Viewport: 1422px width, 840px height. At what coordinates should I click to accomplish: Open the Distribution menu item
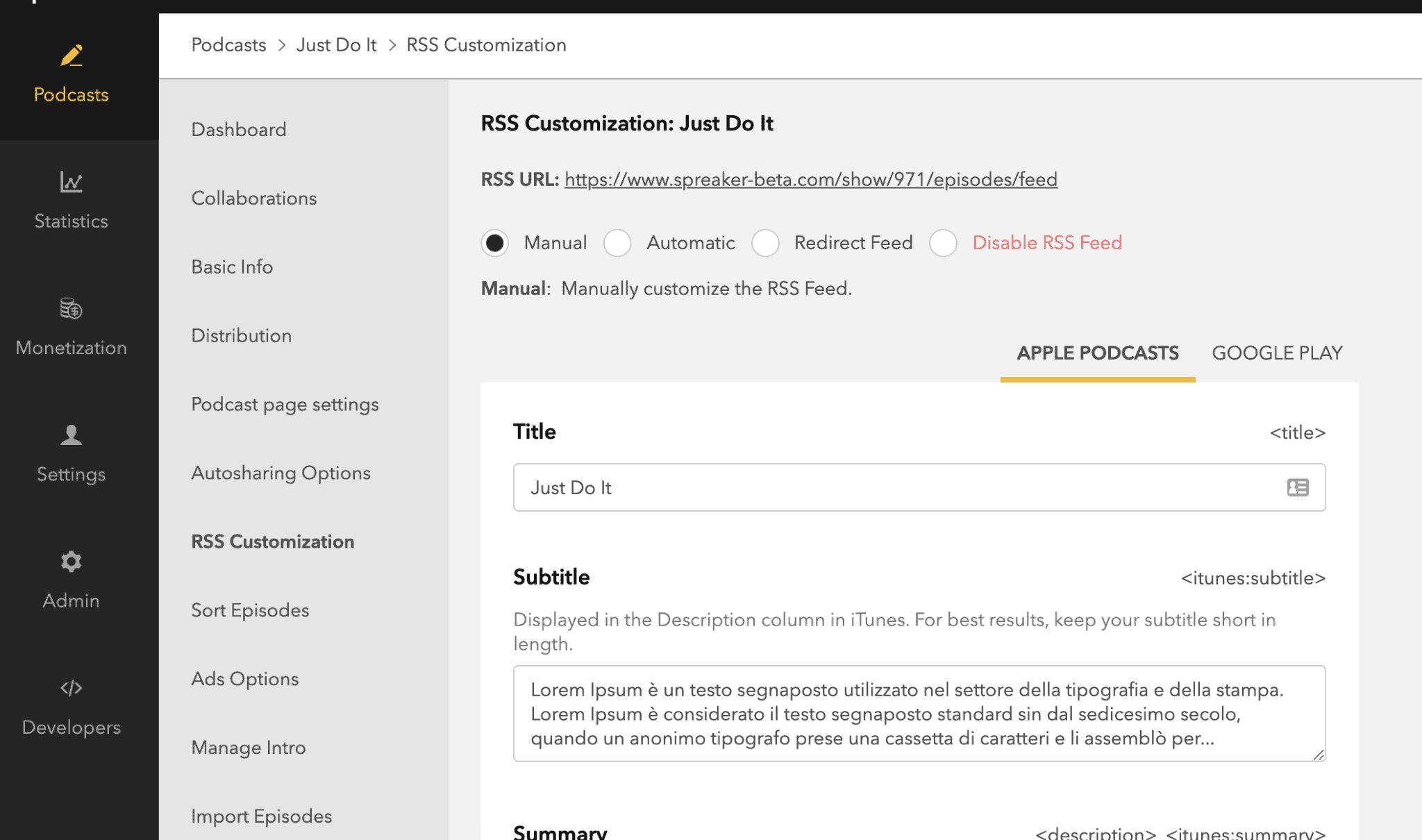click(241, 336)
